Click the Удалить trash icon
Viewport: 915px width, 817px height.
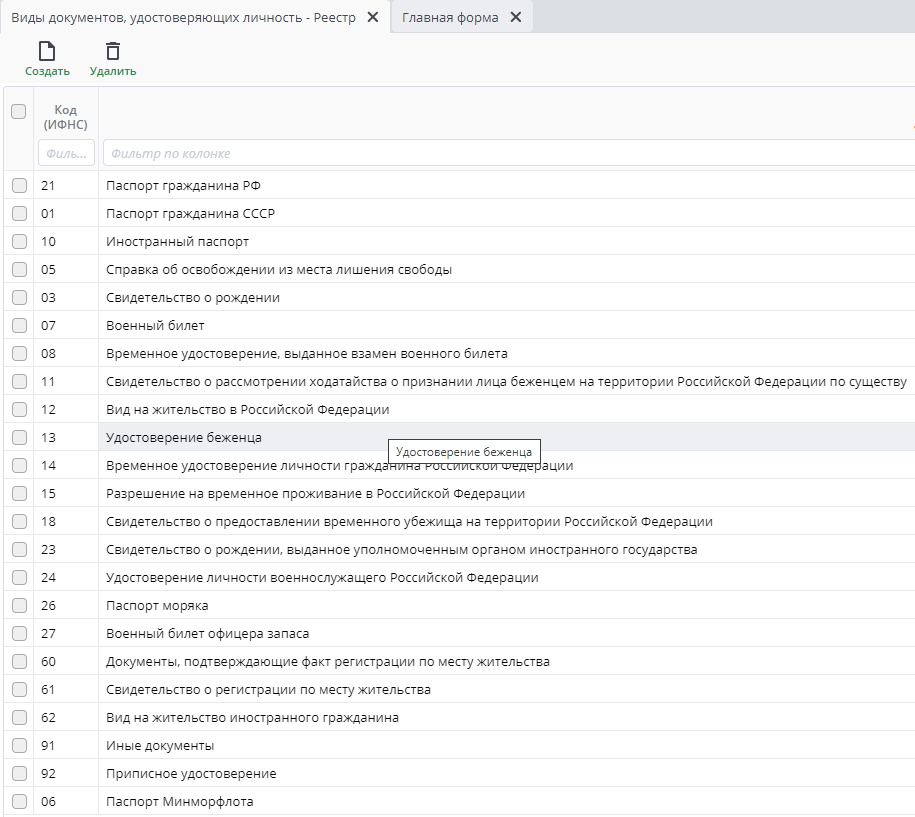[x=113, y=52]
